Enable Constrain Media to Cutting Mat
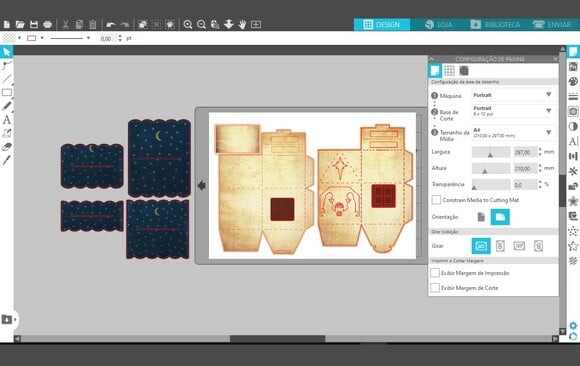 click(436, 200)
